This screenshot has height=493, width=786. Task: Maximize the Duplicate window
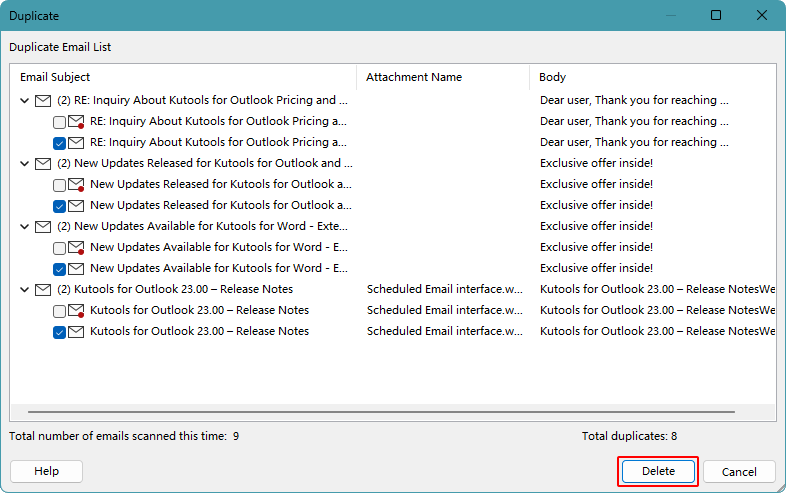(x=716, y=16)
